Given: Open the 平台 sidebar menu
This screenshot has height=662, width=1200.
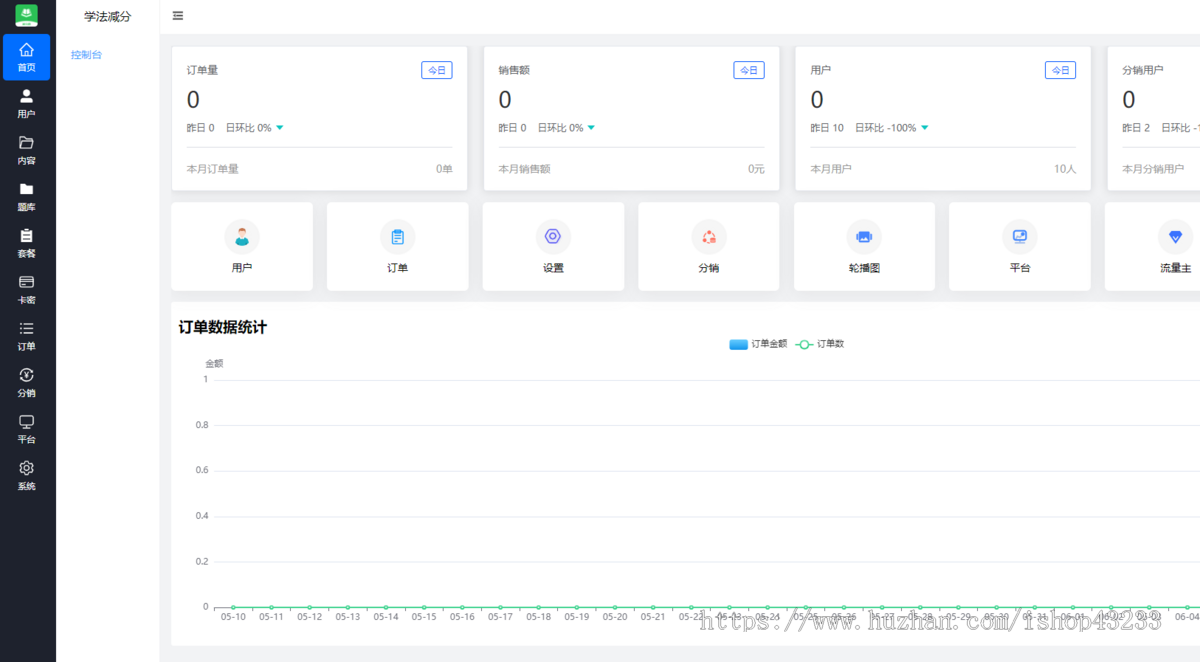Looking at the screenshot, I should (27, 429).
